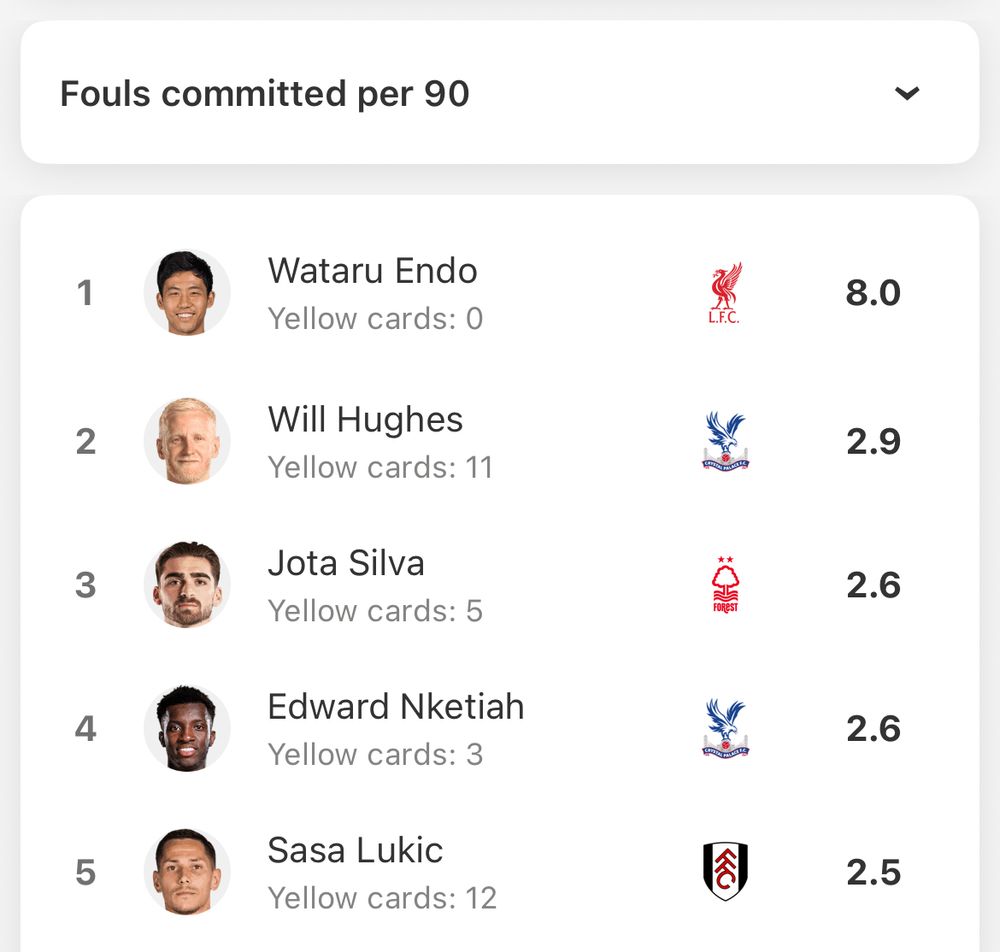Tap Wataru Endo's 8.0 fouls value
The image size is (1000, 952).
point(873,293)
